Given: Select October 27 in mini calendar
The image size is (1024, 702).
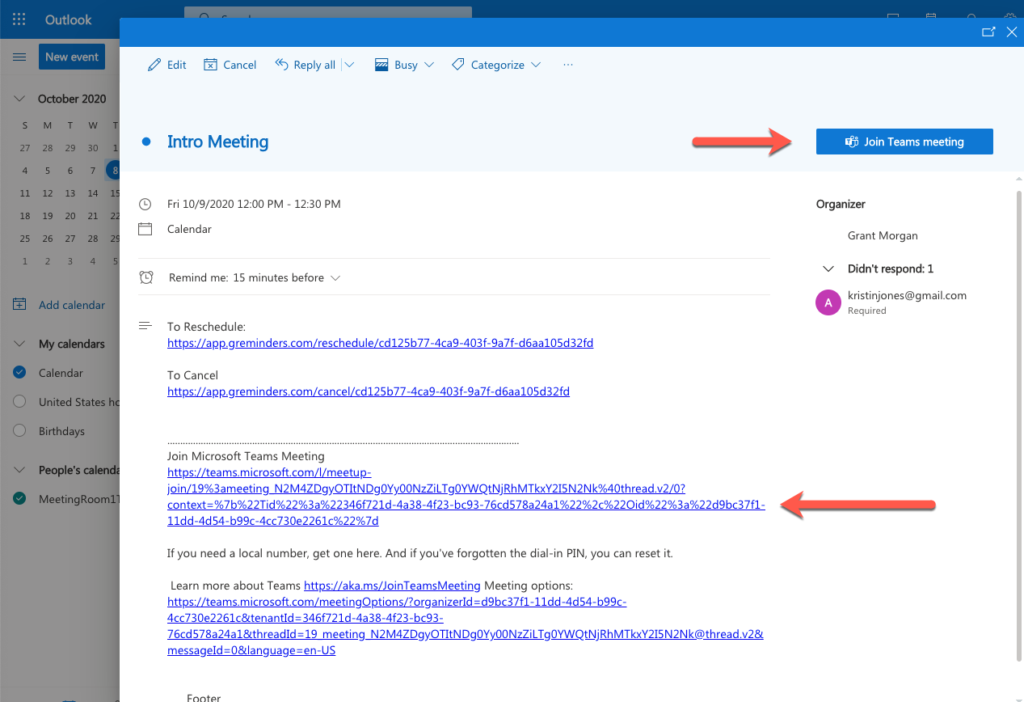Looking at the screenshot, I should point(70,238).
